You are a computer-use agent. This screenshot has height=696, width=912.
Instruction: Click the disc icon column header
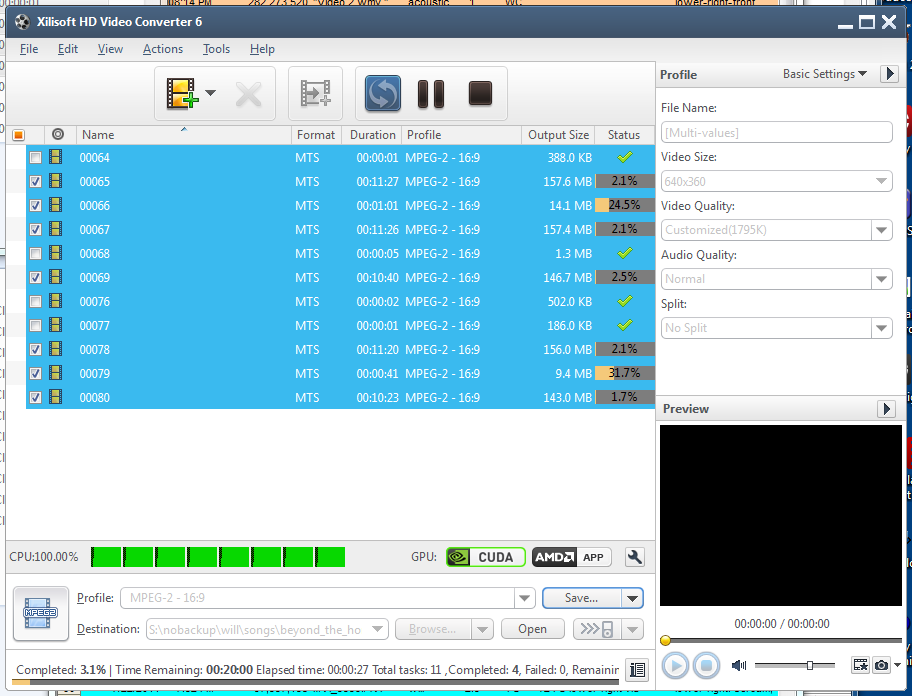tap(58, 134)
